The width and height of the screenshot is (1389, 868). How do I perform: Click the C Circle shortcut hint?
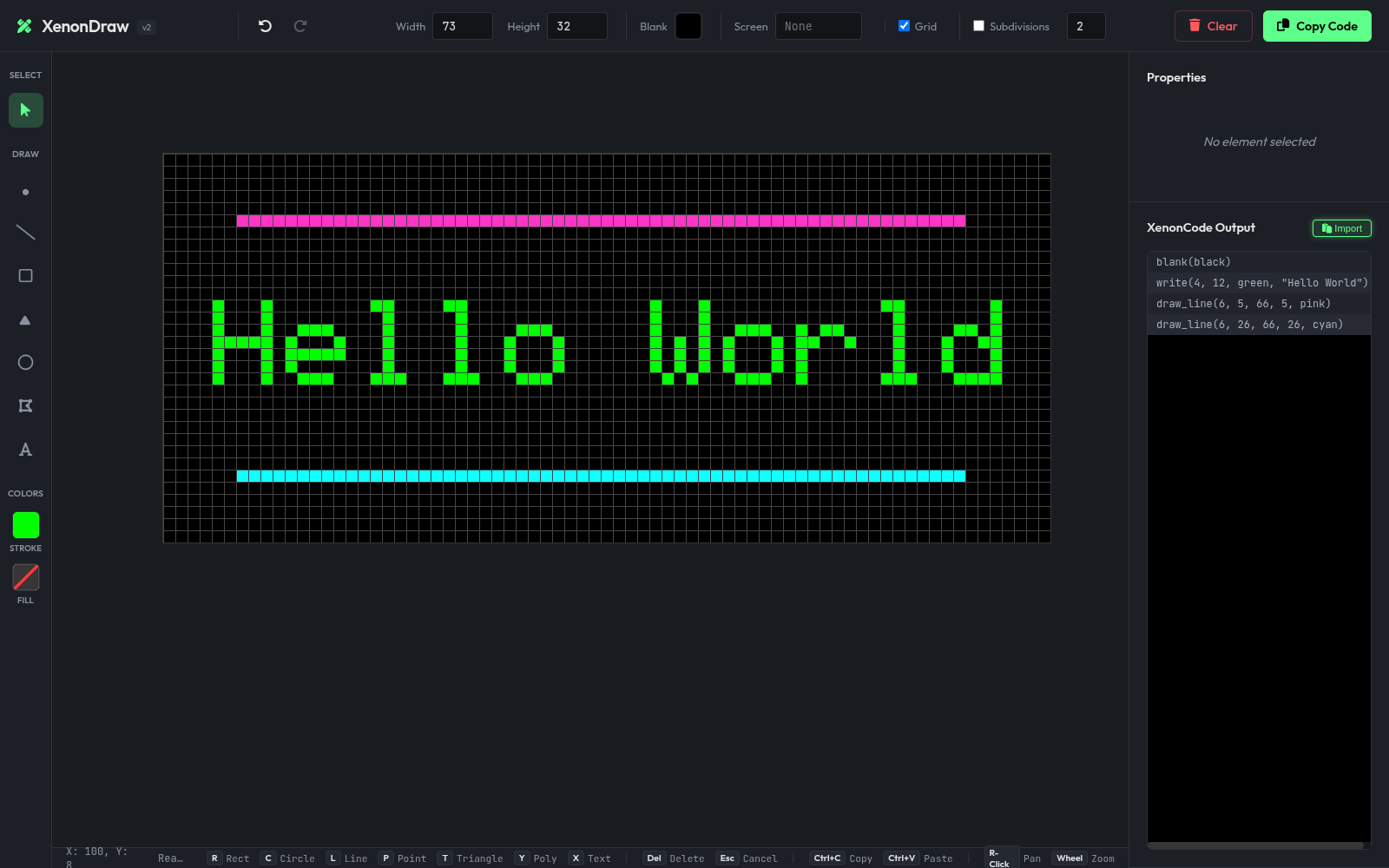point(289,858)
